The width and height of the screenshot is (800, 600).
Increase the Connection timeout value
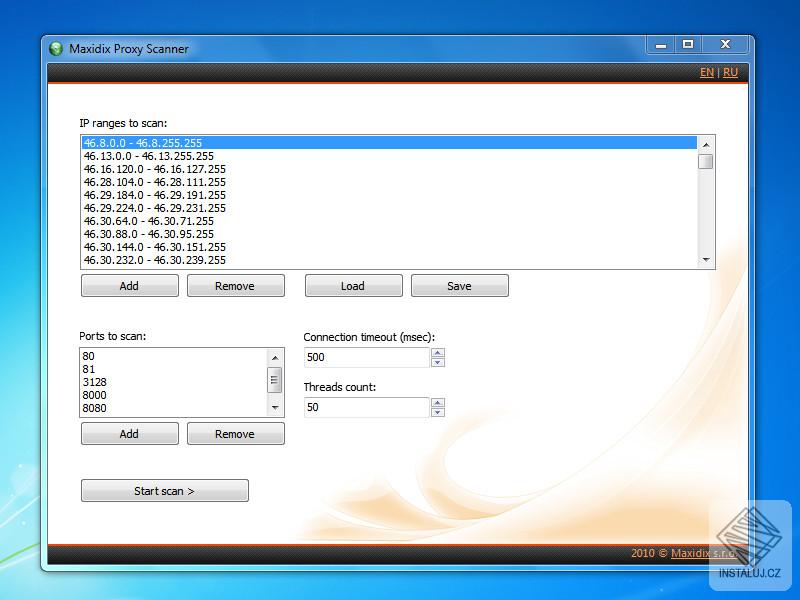pyautogui.click(x=437, y=352)
